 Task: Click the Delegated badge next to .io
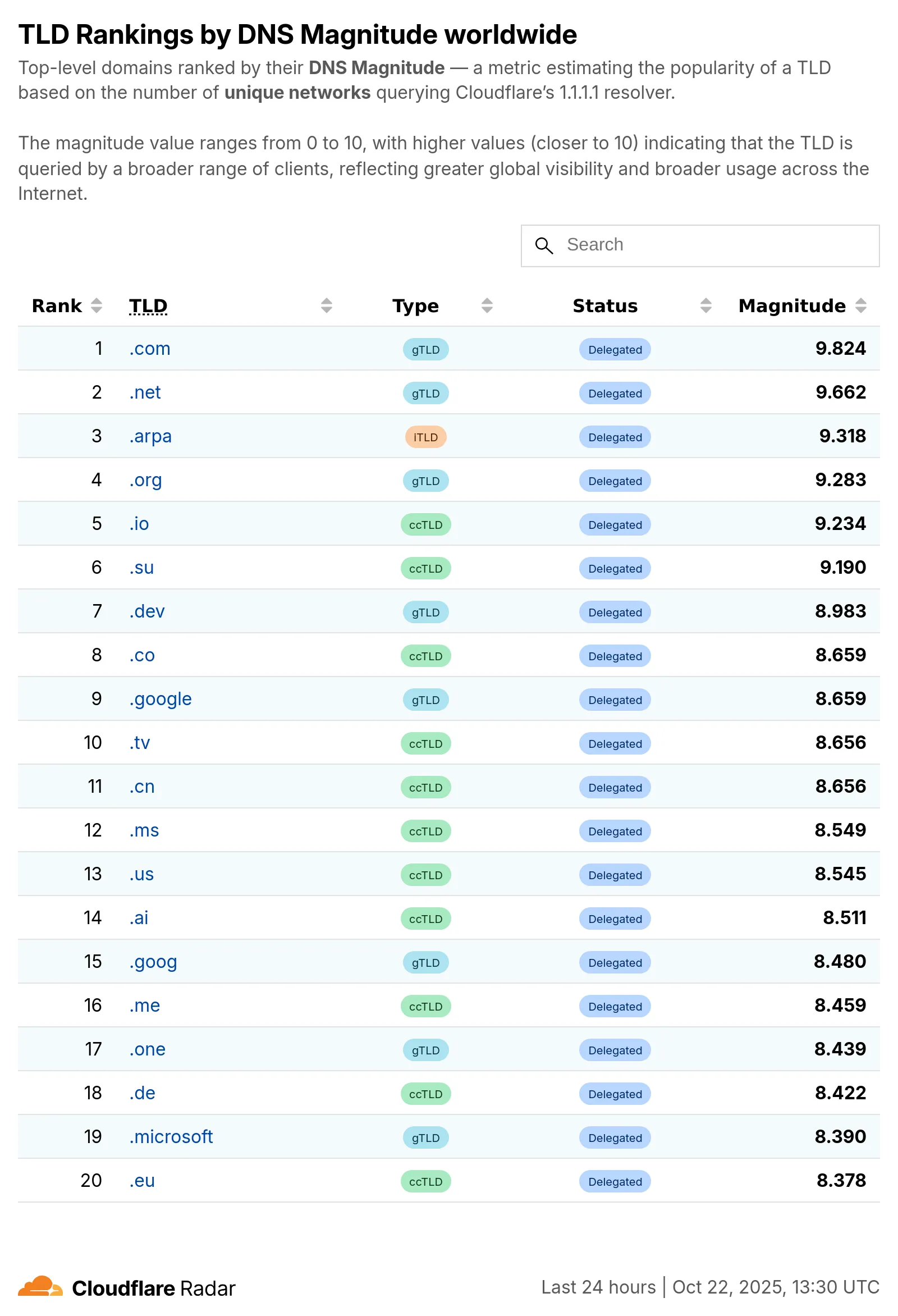[x=615, y=524]
